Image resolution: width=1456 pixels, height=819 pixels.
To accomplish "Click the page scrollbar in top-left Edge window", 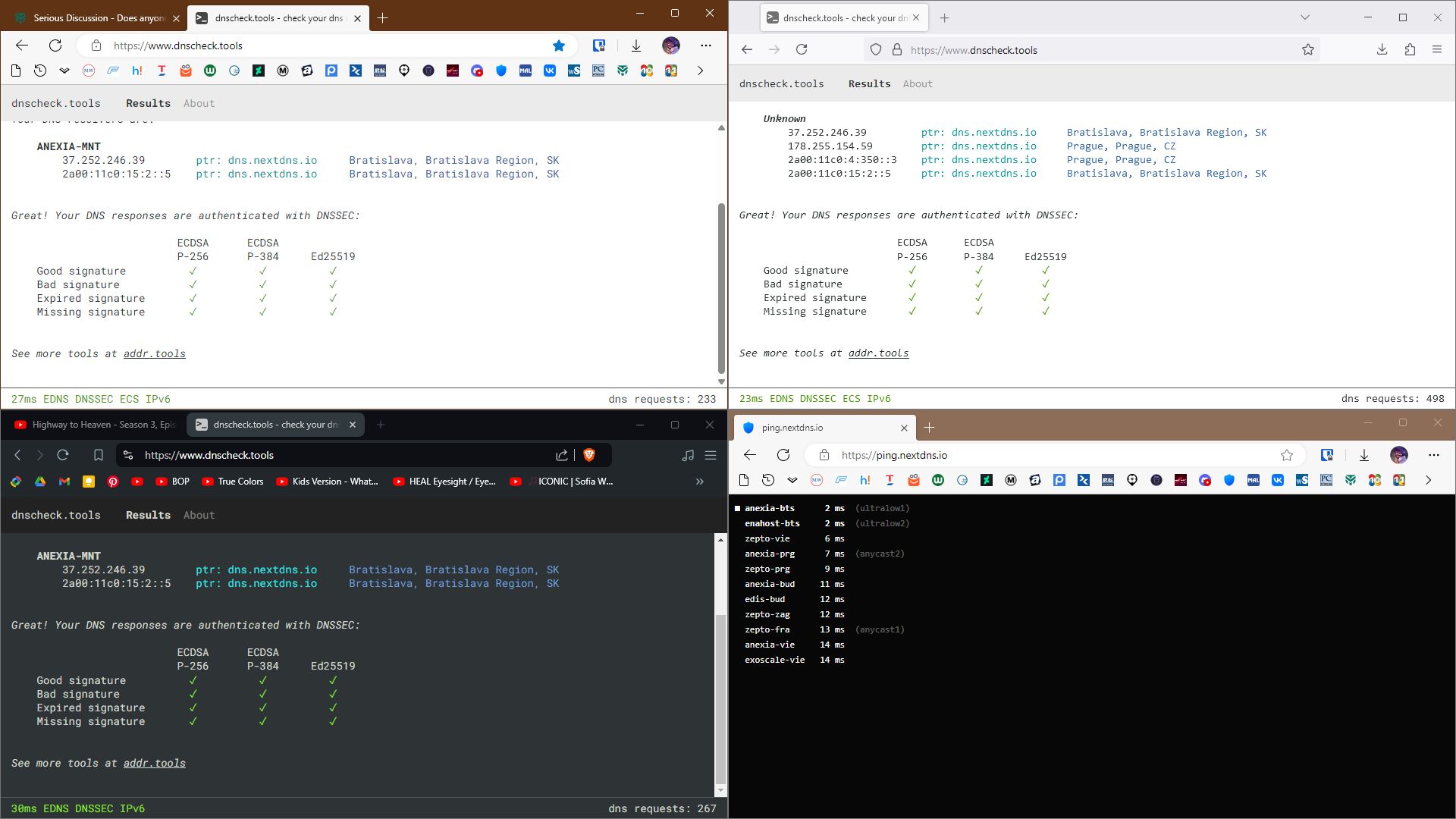I will [x=721, y=288].
